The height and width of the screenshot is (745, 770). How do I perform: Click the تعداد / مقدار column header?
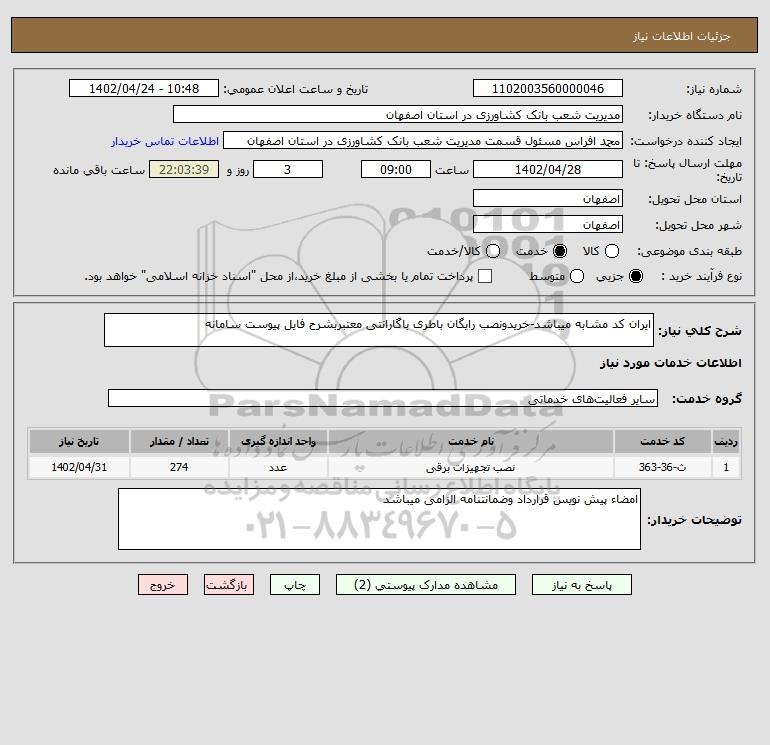click(179, 441)
